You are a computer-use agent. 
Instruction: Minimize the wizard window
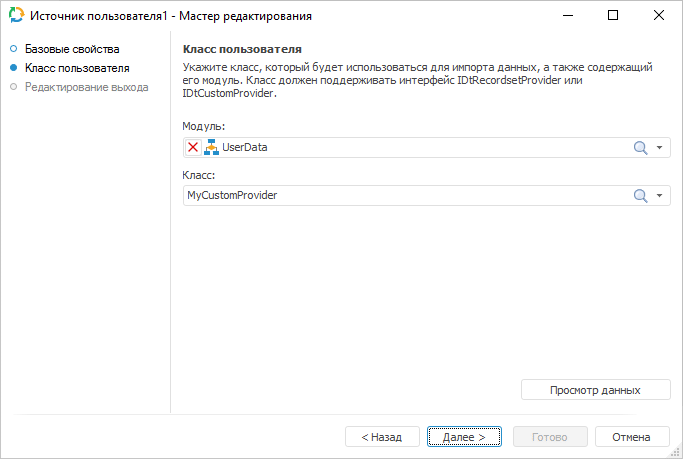coord(567,16)
